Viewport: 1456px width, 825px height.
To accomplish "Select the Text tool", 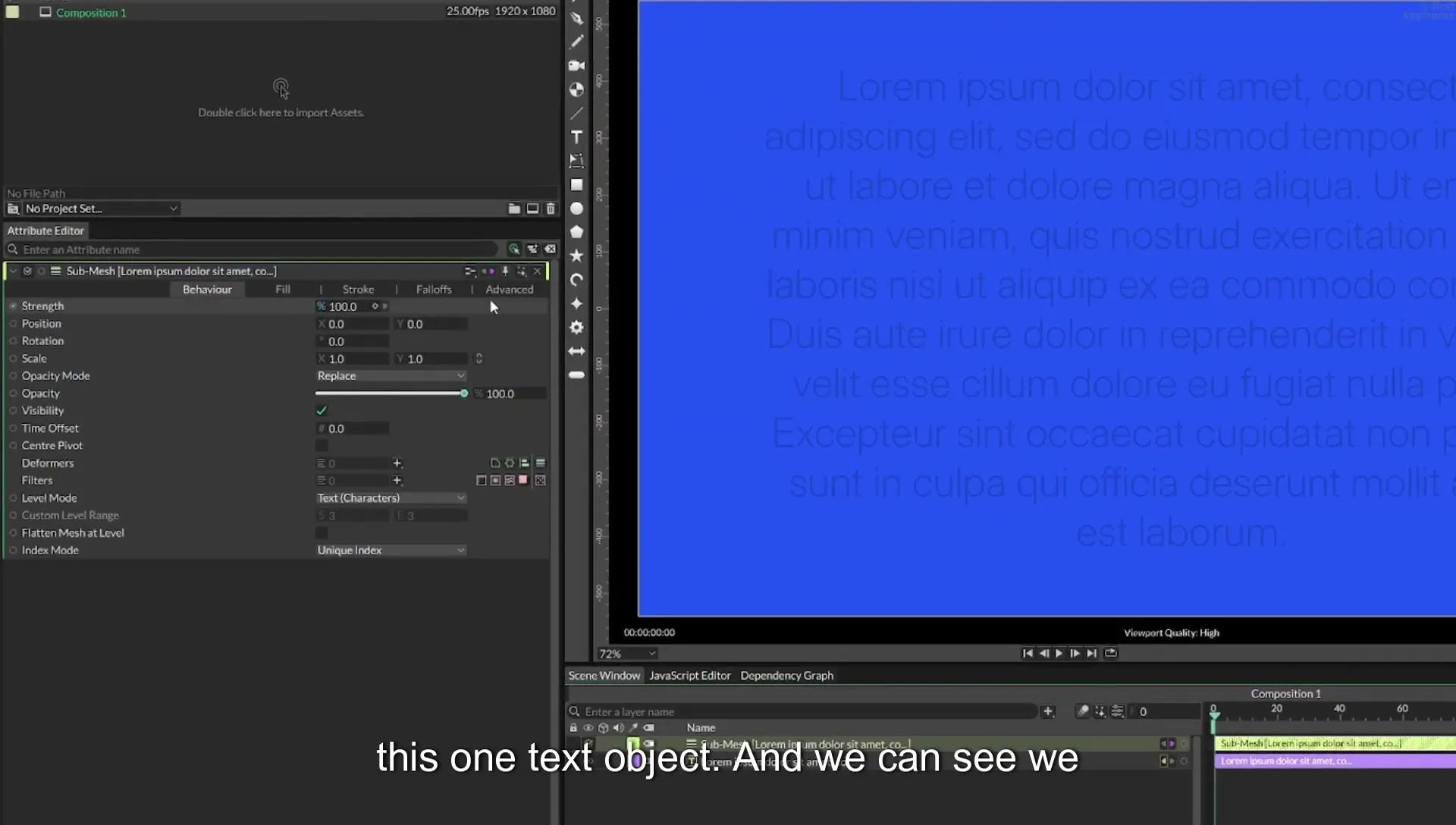I will point(576,136).
